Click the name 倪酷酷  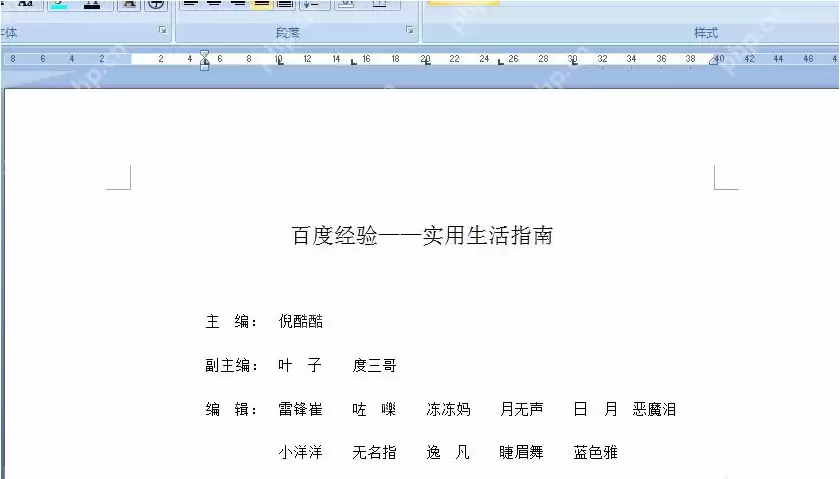(301, 321)
